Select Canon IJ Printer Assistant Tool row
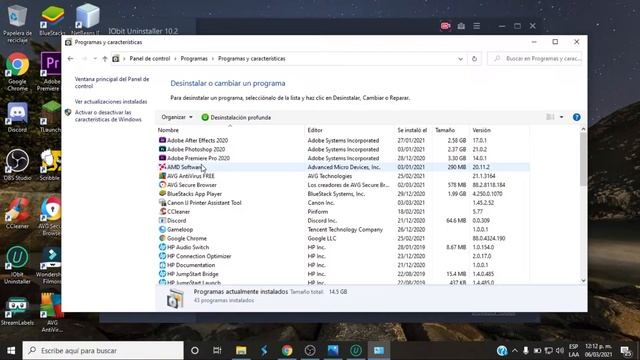This screenshot has height=360, width=640. (343, 203)
